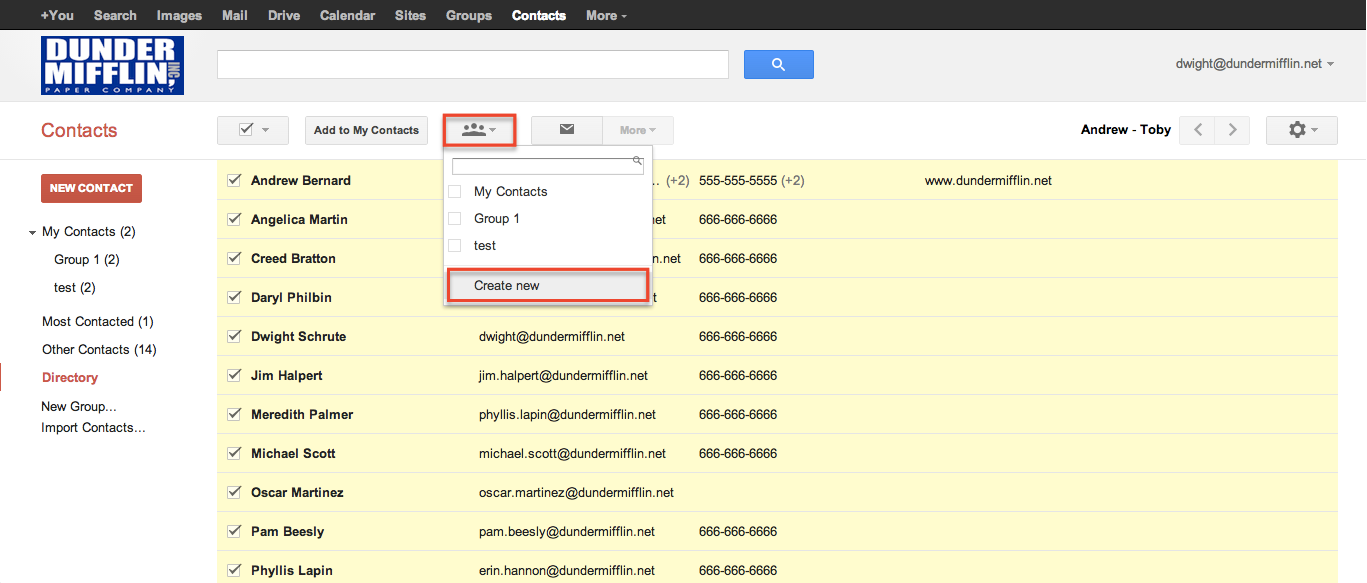Image resolution: width=1367 pixels, height=583 pixels.
Task: Check My Contacts in groups dropdown
Action: (455, 191)
